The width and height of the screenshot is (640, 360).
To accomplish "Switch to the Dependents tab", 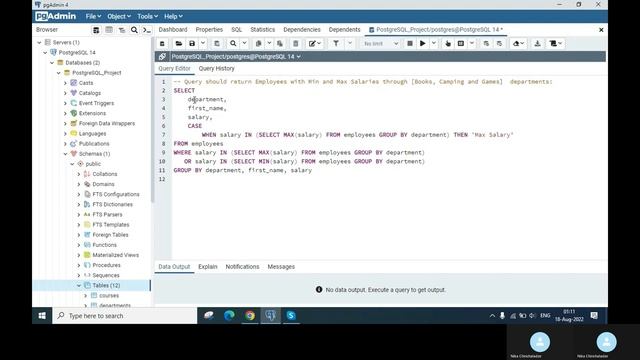I will [344, 30].
